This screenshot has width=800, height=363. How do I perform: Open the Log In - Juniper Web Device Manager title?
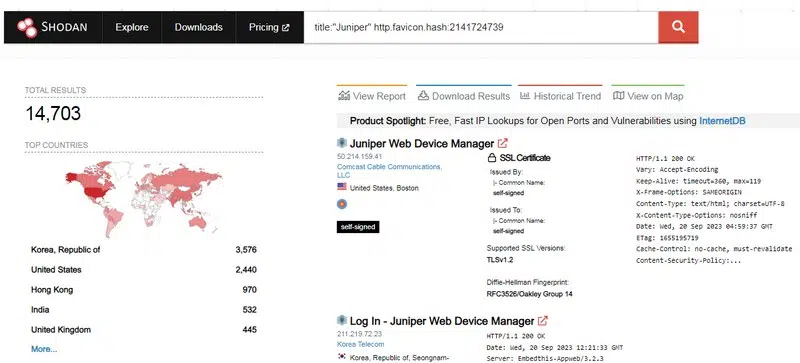(x=442, y=321)
